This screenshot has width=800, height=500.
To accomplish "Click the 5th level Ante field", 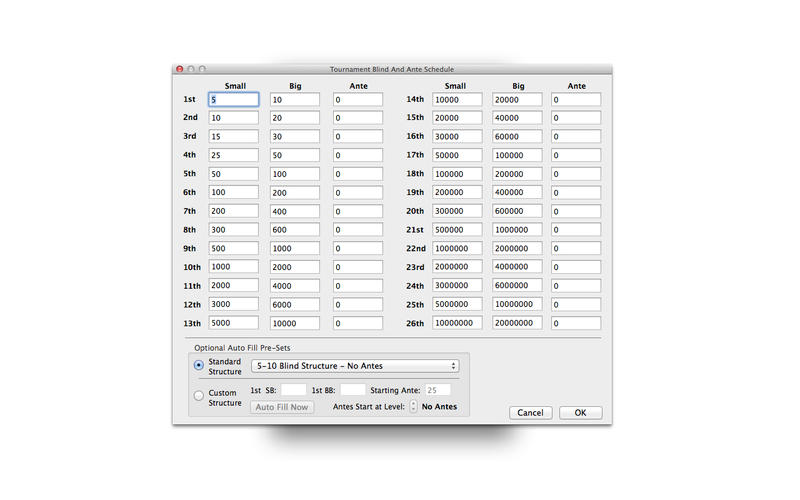I will point(358,174).
